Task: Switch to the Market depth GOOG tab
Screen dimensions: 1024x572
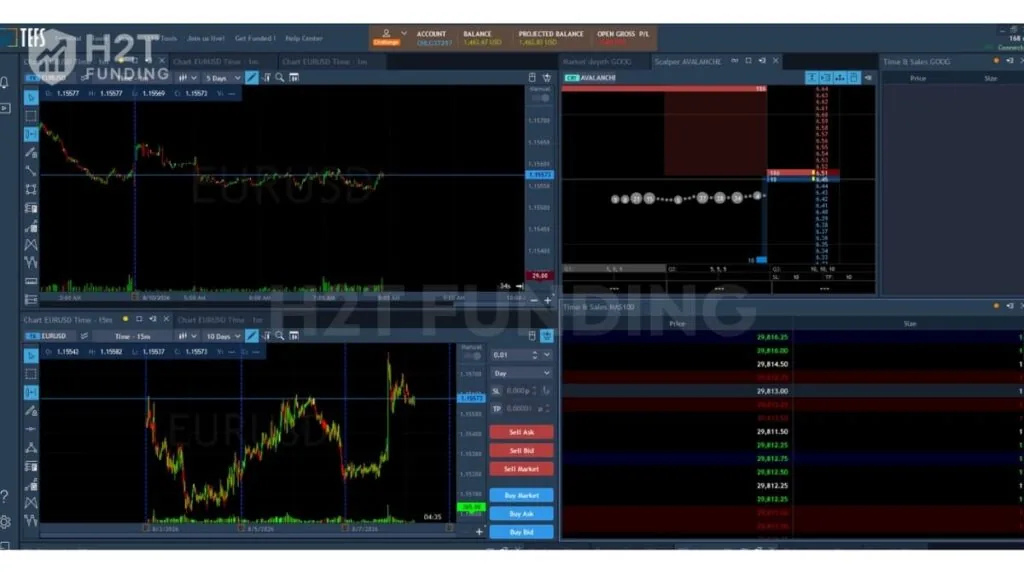Action: (597, 61)
